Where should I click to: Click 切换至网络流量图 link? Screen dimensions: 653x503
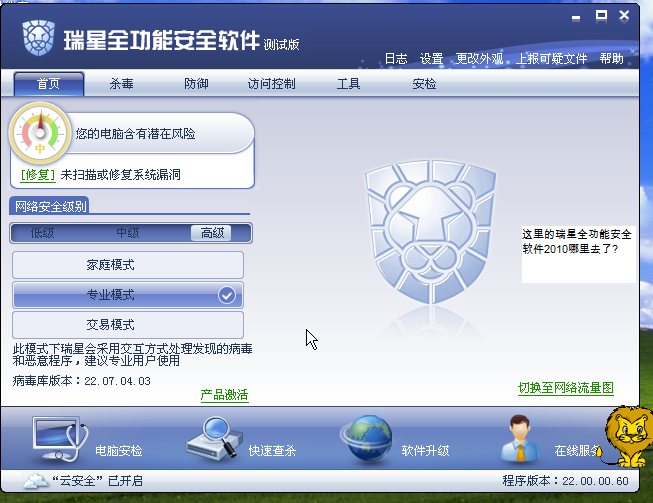point(566,388)
